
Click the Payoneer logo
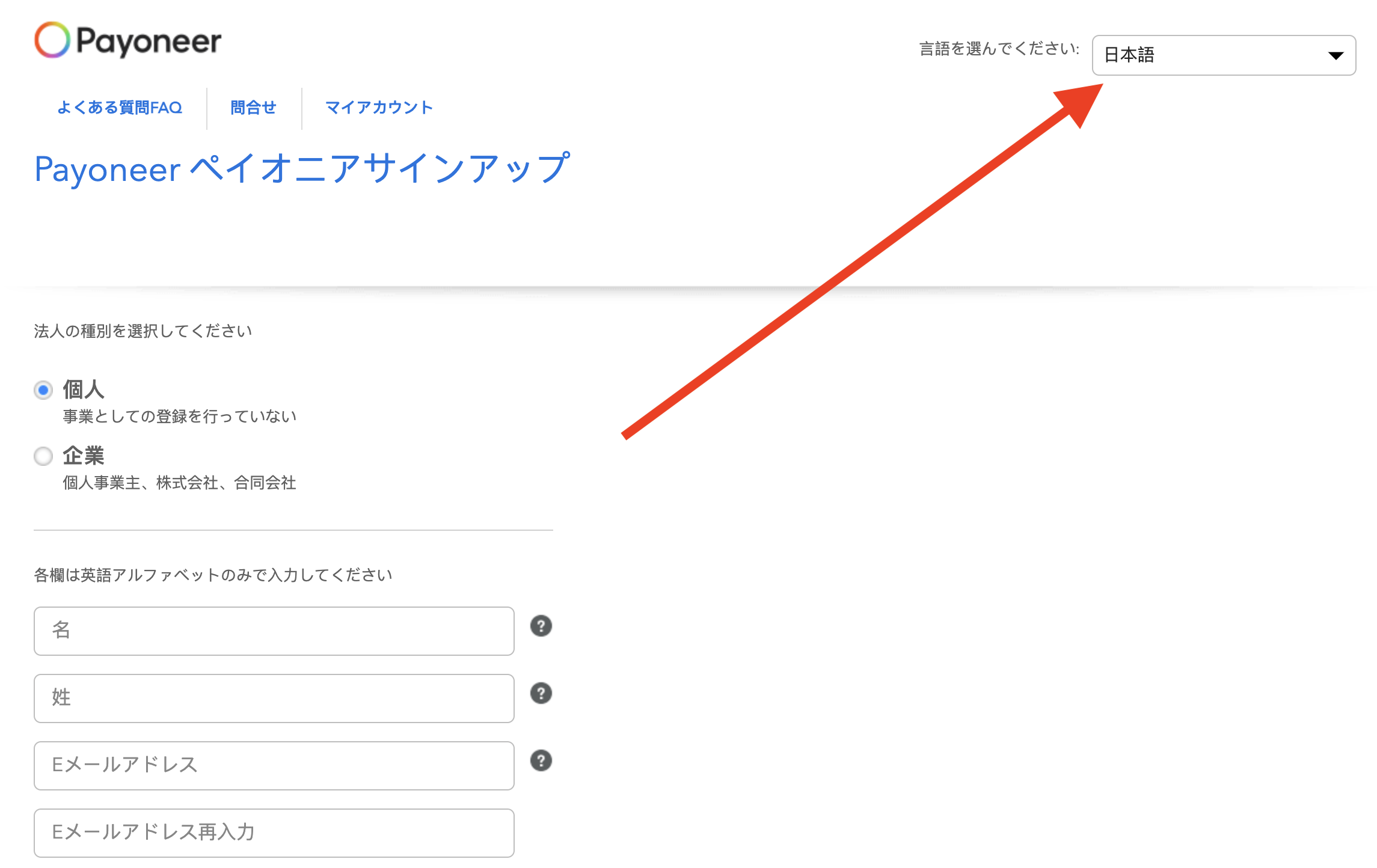pos(127,40)
